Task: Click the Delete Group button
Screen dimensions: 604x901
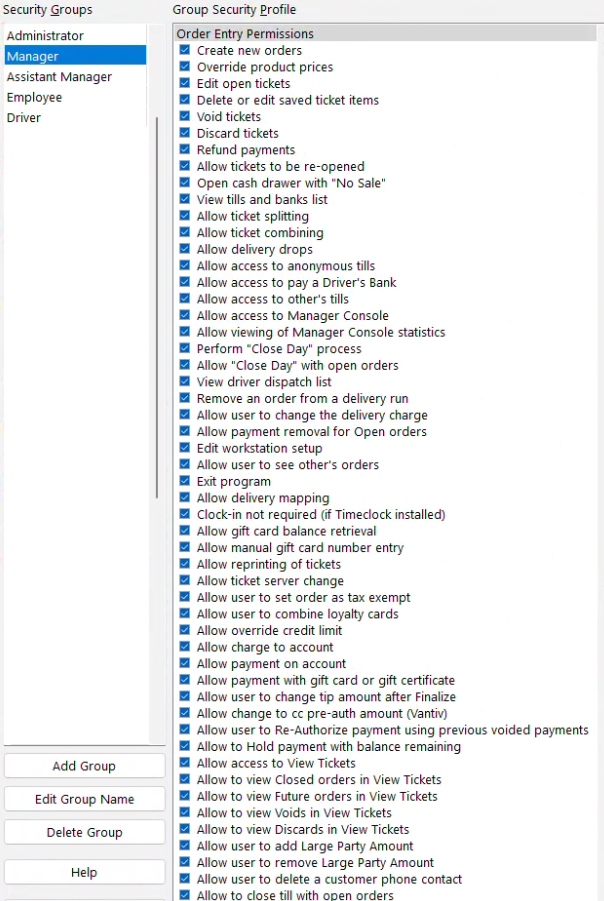Action: click(84, 833)
